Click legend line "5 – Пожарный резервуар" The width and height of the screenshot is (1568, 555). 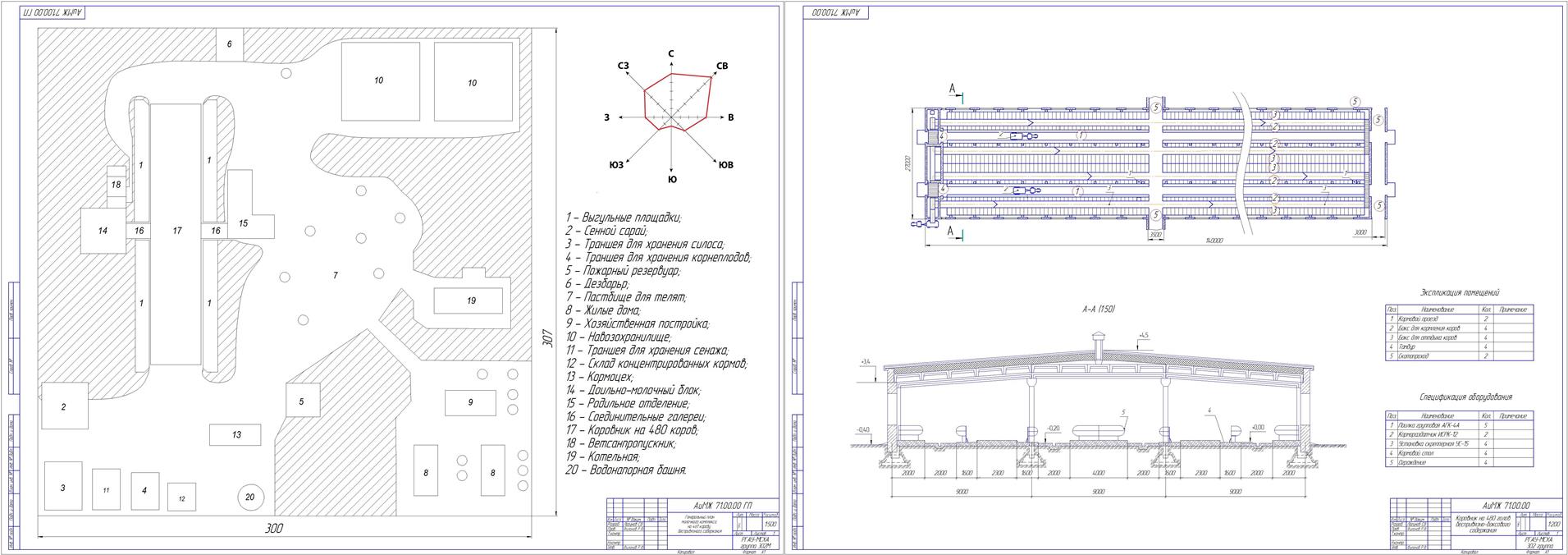622,270
